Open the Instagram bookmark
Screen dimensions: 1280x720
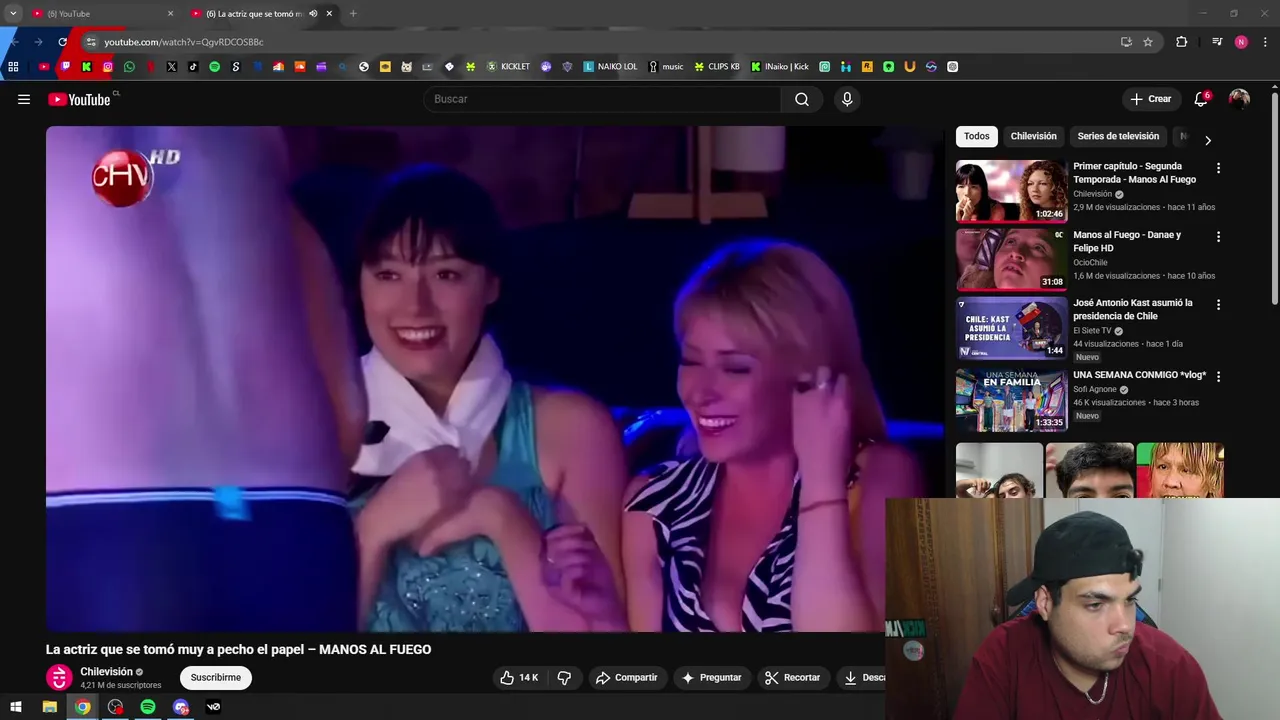click(x=108, y=67)
